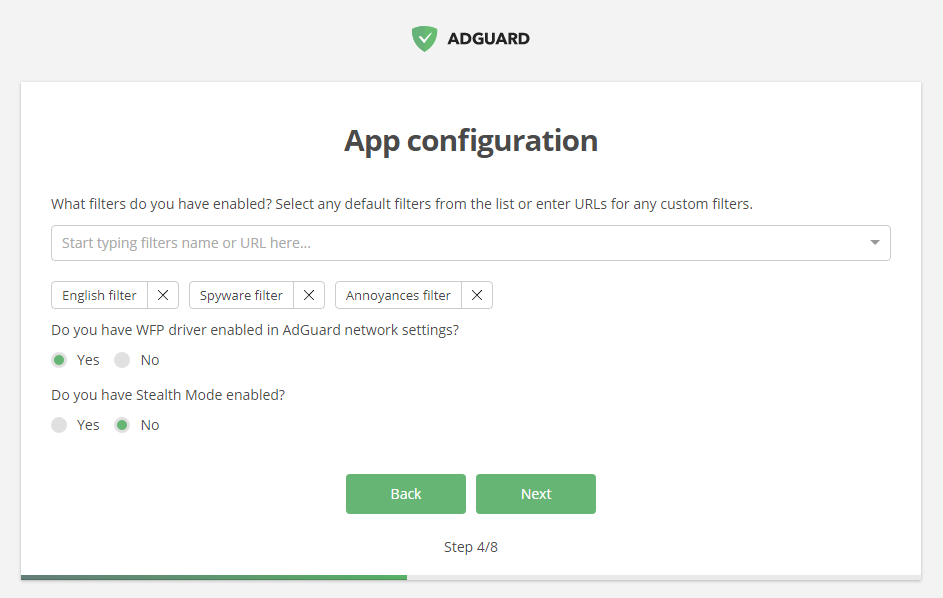Click the AdGuard shield logo icon
This screenshot has height=598, width=943.
click(425, 39)
